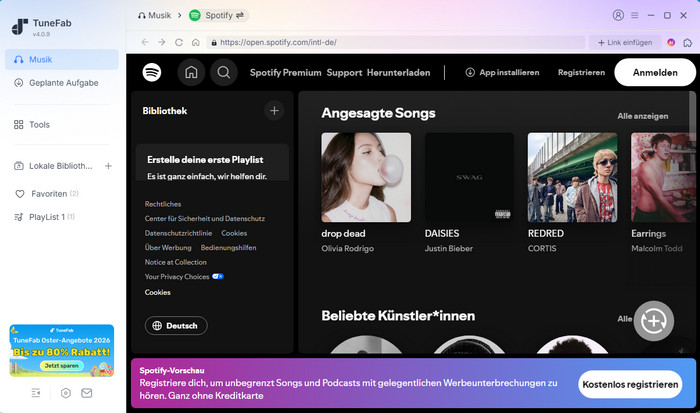700x413 pixels.
Task: Click the drop dead song title
Action: (343, 234)
